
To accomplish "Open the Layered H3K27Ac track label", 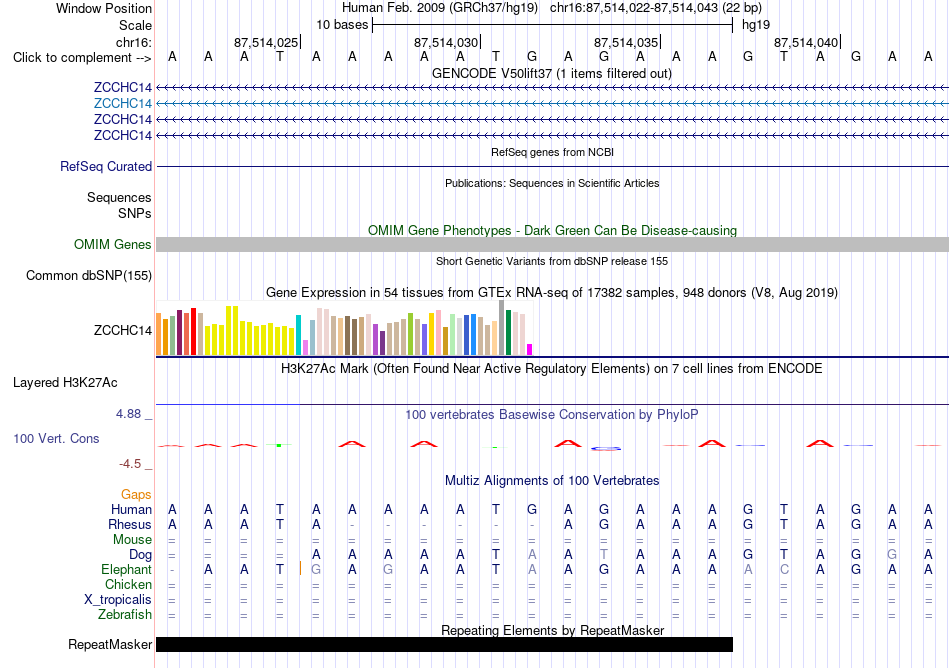I will (65, 383).
